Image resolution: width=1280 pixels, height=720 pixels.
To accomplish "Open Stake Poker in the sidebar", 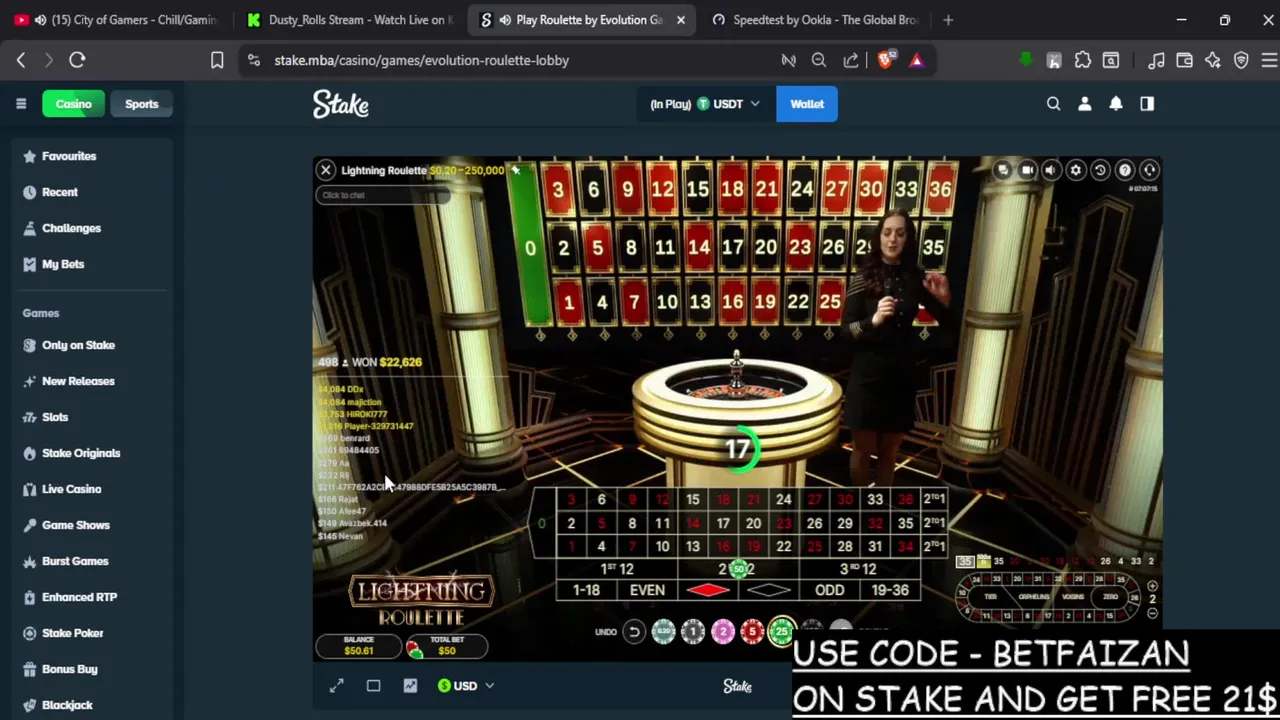I will point(90,633).
